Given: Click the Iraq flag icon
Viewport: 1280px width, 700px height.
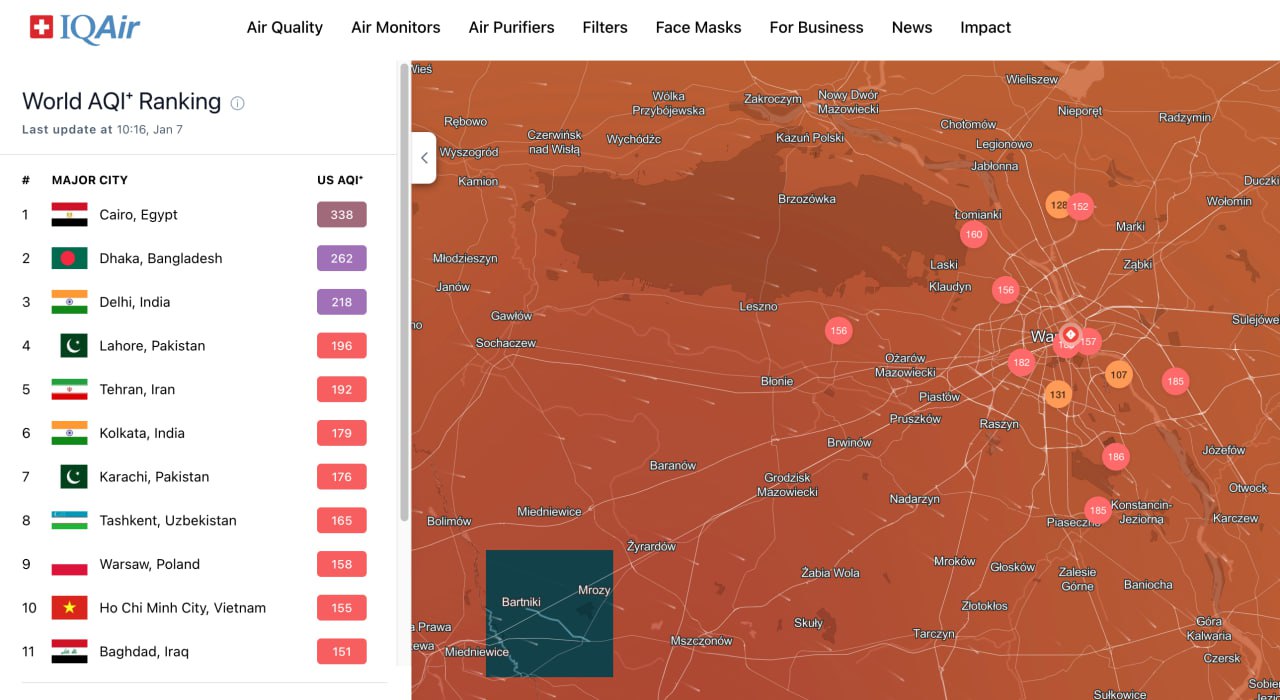Looking at the screenshot, I should [70, 651].
